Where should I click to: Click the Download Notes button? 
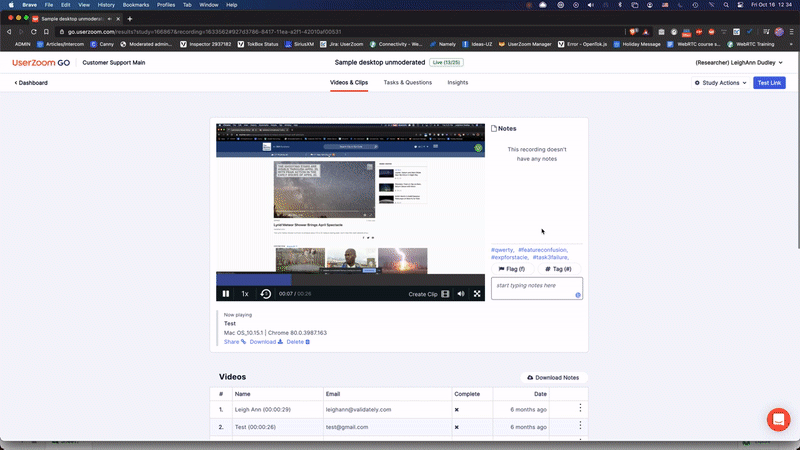553,378
